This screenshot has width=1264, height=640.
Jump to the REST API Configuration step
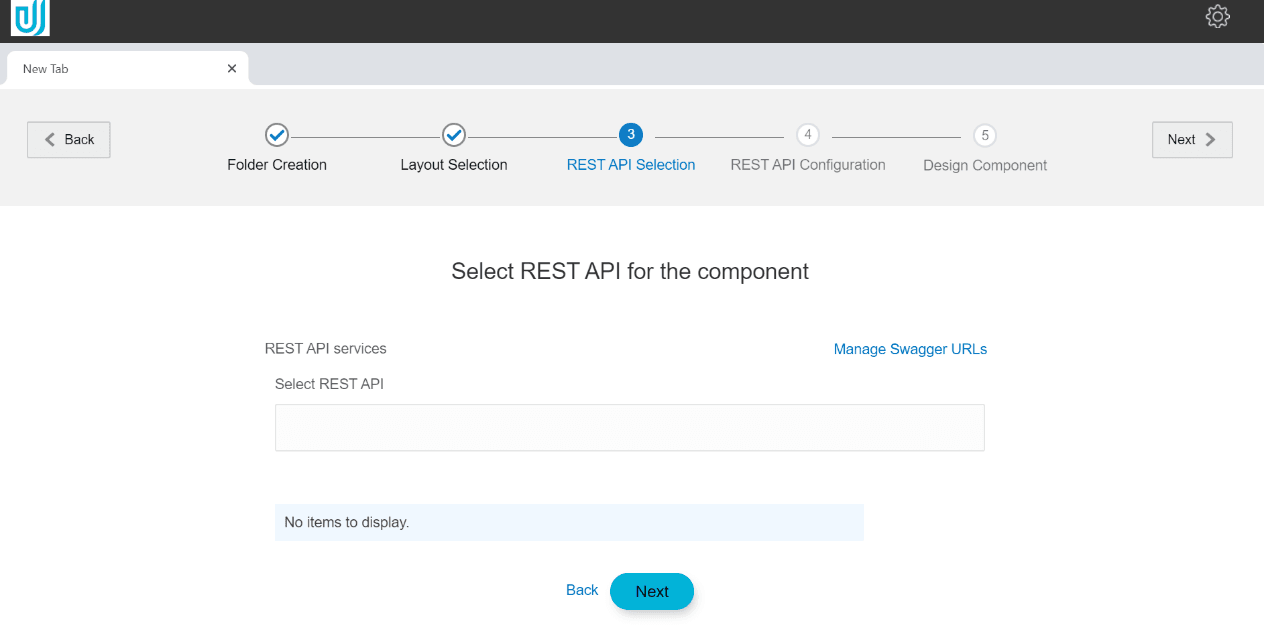(x=807, y=164)
